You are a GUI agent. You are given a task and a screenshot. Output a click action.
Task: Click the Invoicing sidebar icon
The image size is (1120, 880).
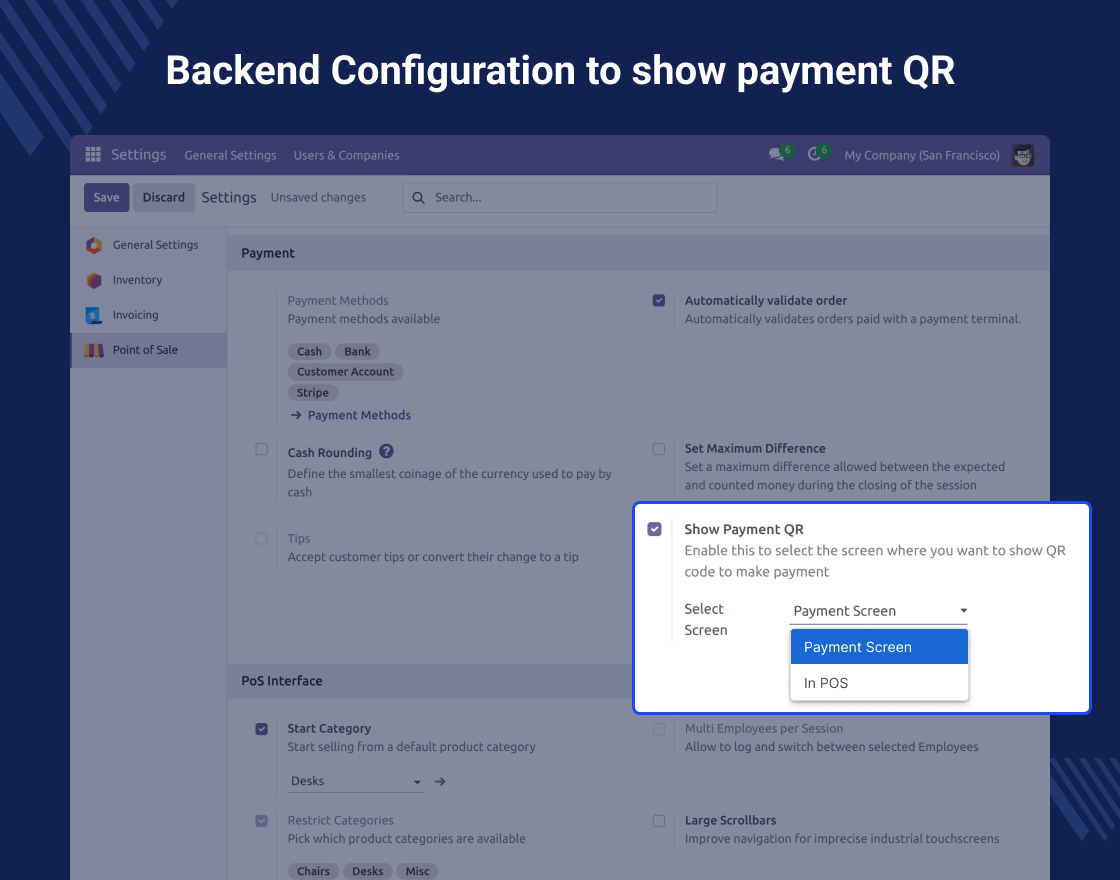[x=94, y=315]
